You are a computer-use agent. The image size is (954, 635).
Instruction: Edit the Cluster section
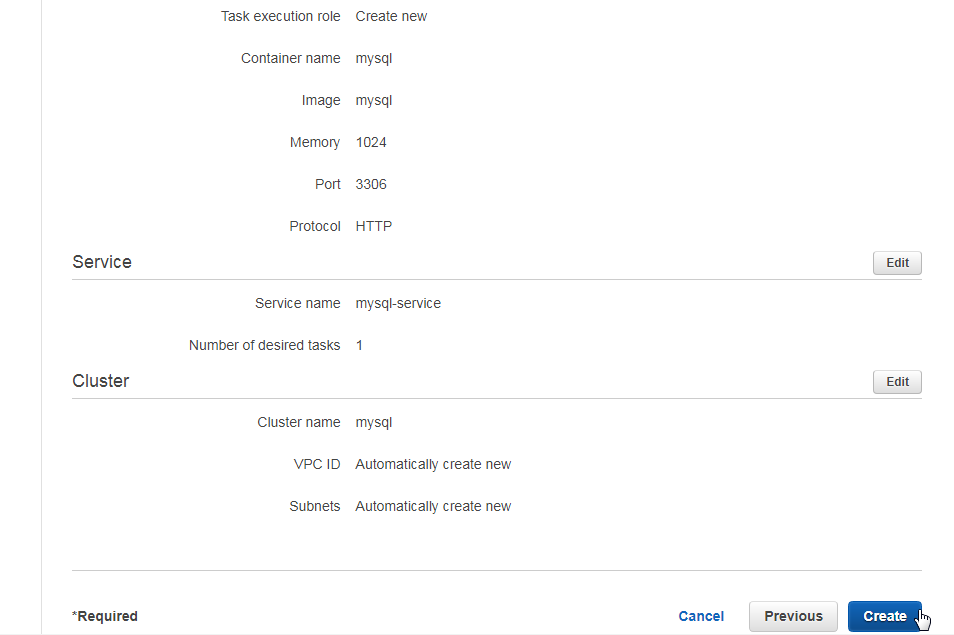[897, 382]
